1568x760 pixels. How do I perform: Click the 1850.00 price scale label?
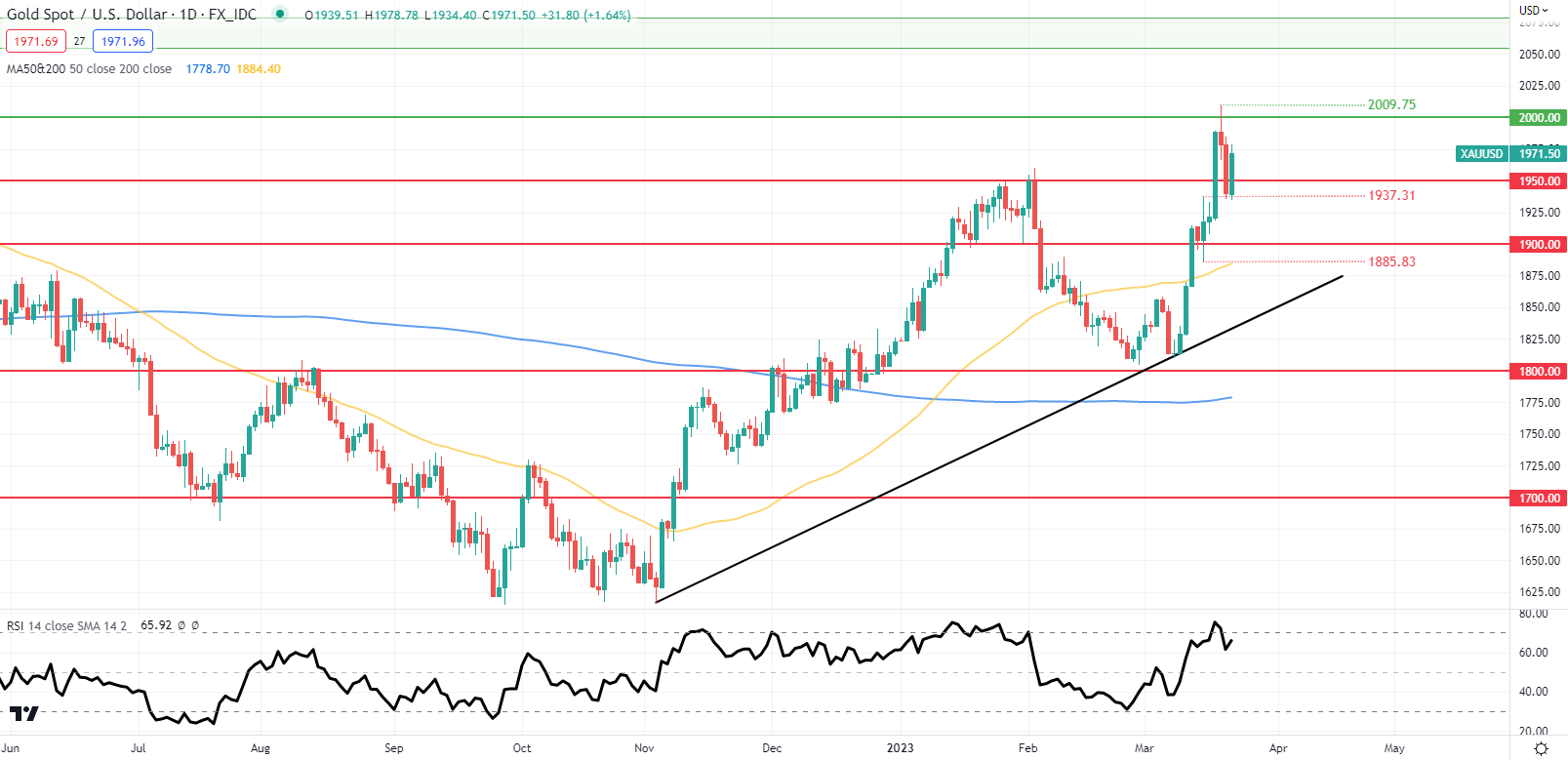1540,307
